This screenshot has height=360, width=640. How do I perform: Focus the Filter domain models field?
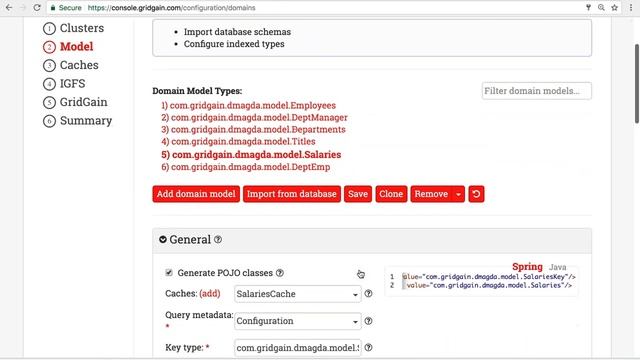[x=536, y=91]
